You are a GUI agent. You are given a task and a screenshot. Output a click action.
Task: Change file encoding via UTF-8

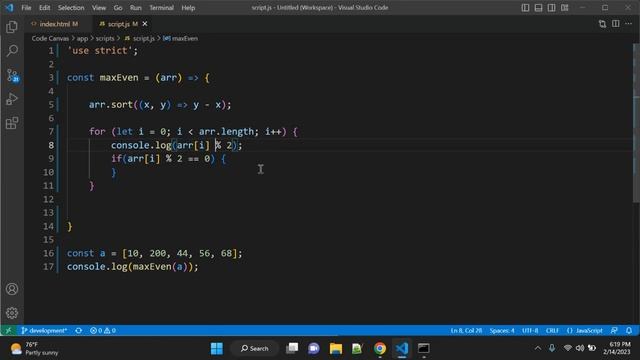coord(530,330)
